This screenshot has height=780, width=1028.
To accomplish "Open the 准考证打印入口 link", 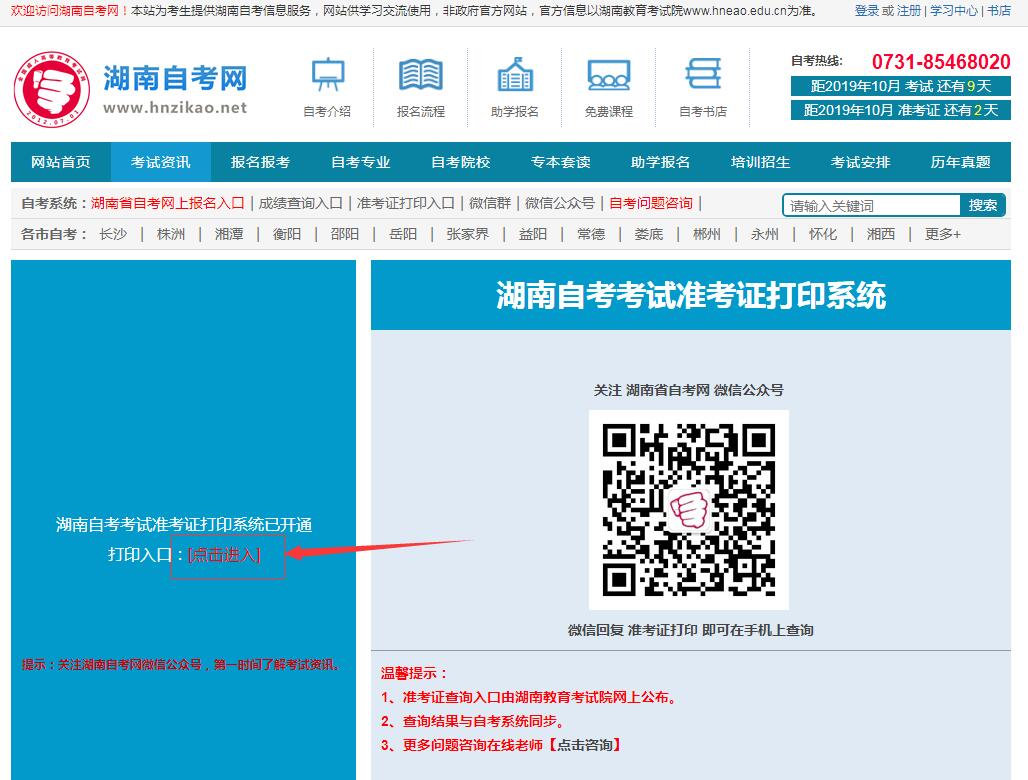I will [x=405, y=203].
